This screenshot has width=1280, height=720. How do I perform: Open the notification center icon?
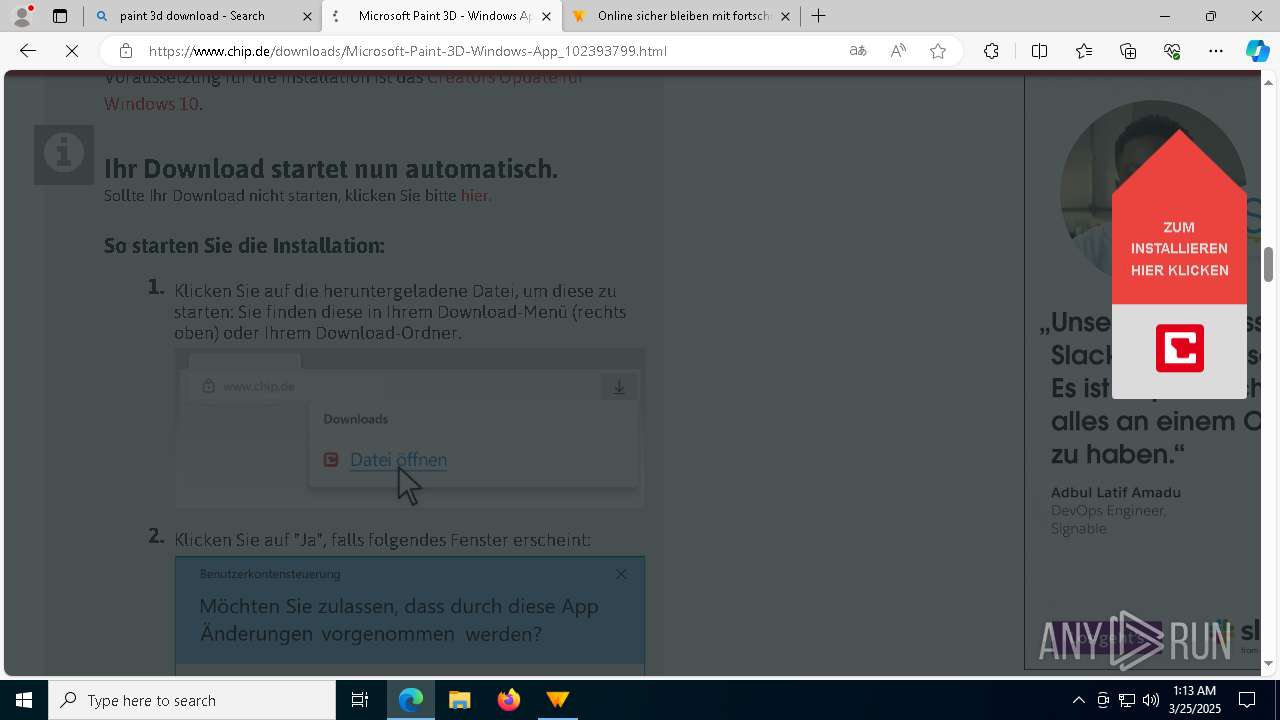coord(1247,700)
